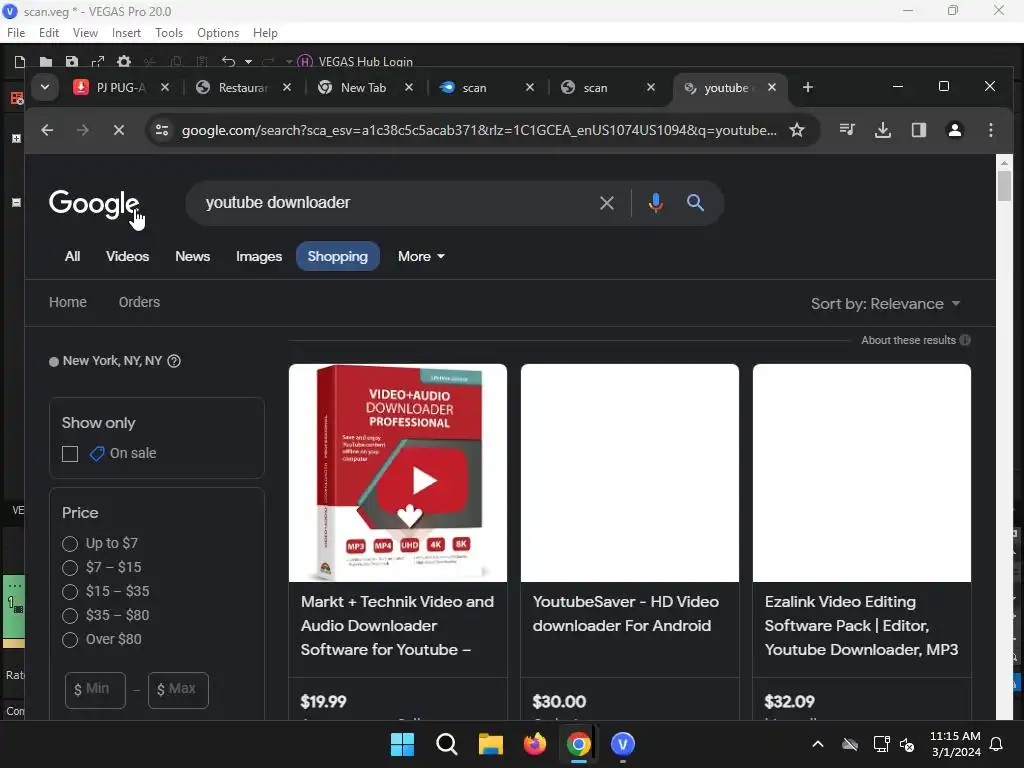Expand the More dropdown
Viewport: 1024px width, 768px height.
point(421,256)
